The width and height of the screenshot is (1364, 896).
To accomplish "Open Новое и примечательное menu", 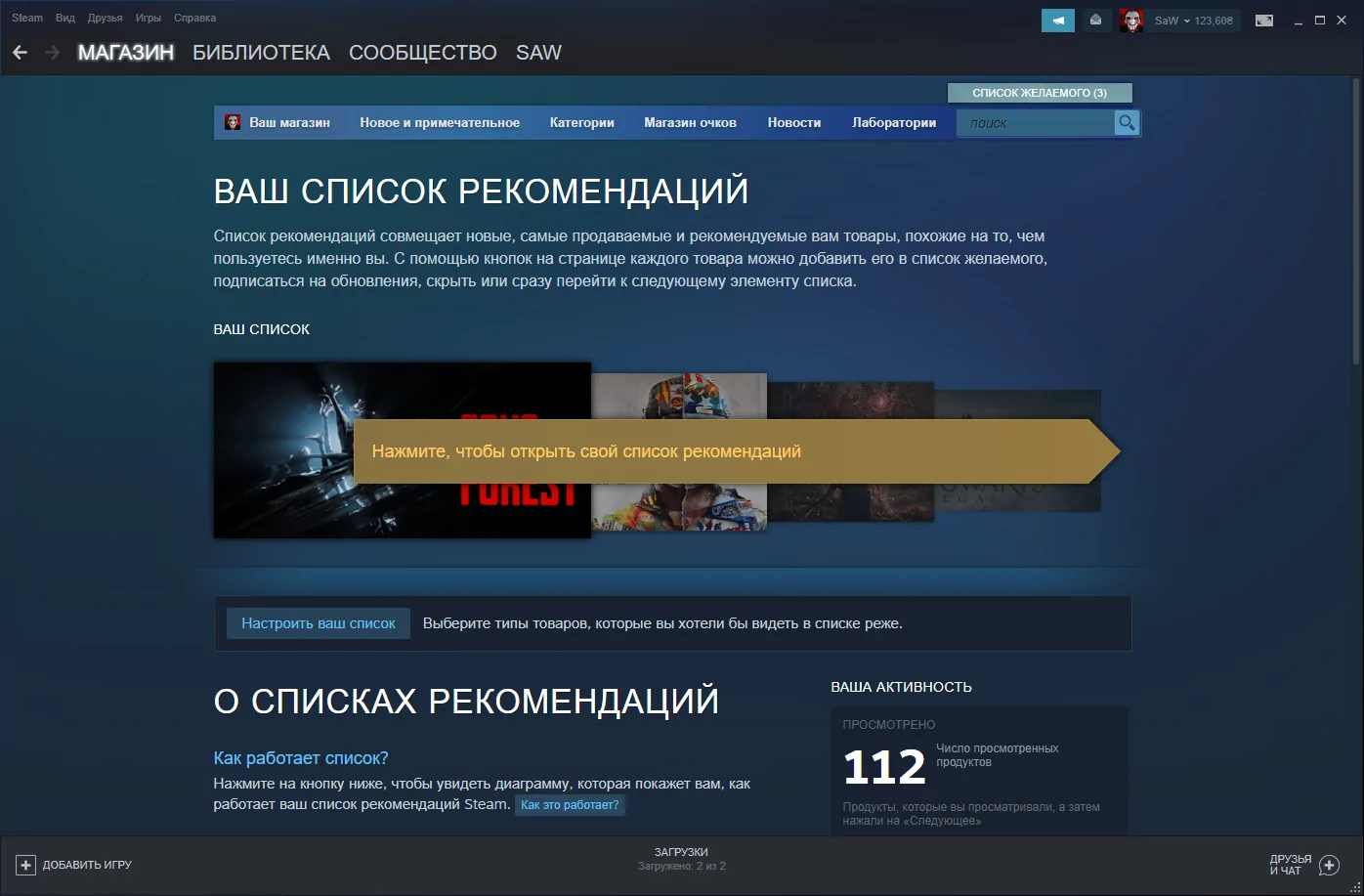I will point(440,122).
